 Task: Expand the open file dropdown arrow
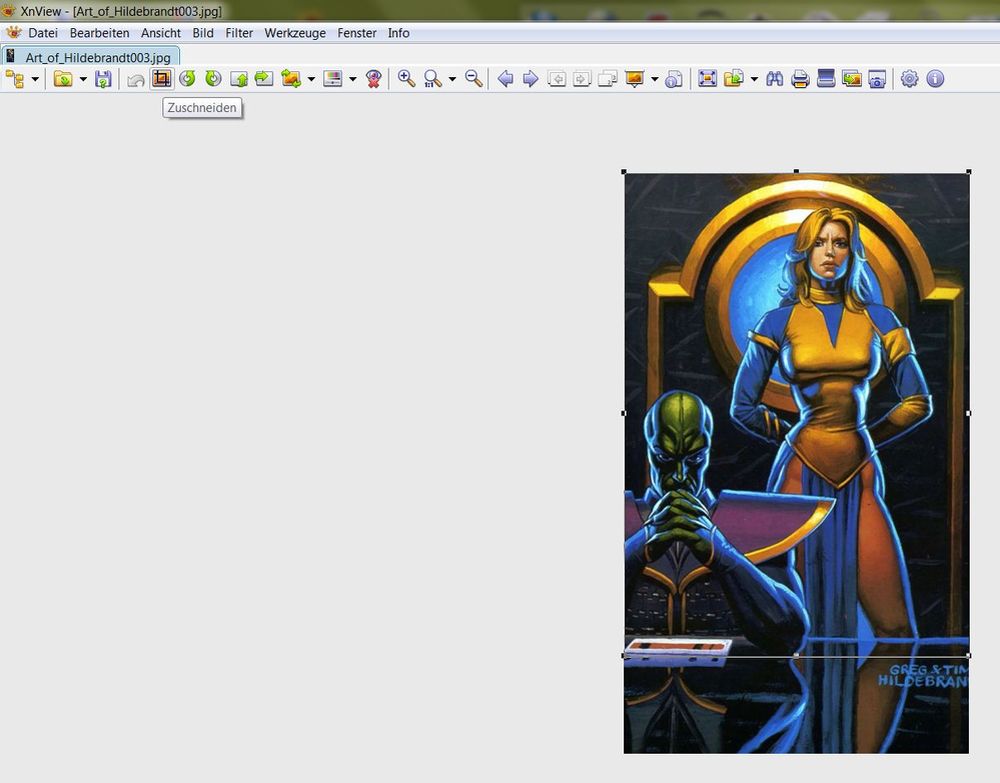[83, 79]
